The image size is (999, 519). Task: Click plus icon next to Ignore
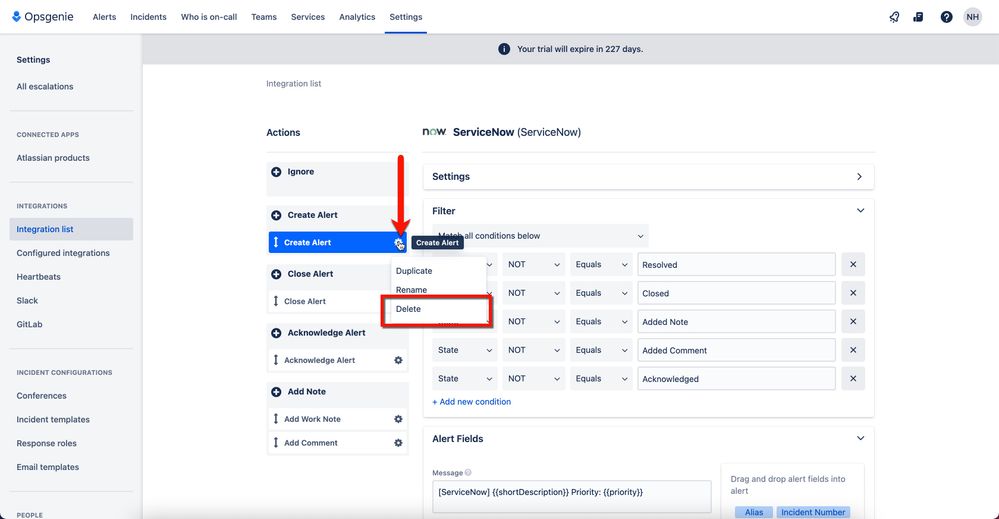[276, 172]
